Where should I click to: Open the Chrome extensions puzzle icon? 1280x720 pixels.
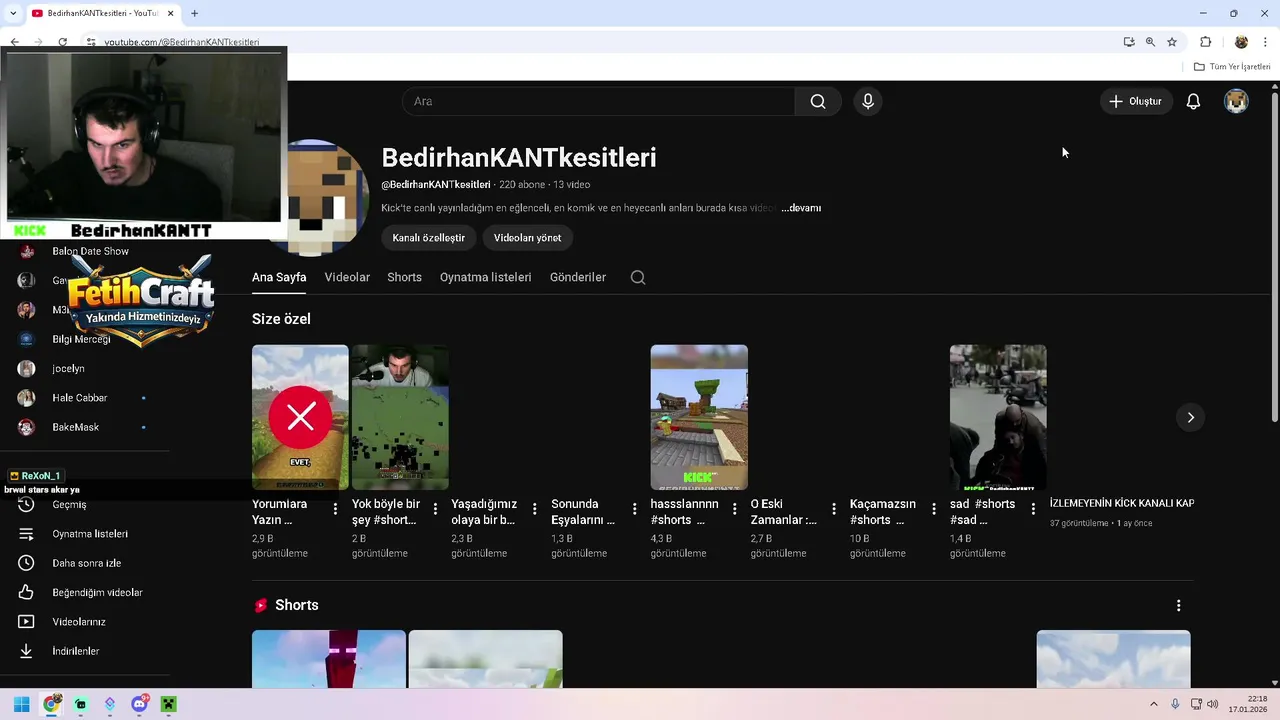click(1205, 42)
